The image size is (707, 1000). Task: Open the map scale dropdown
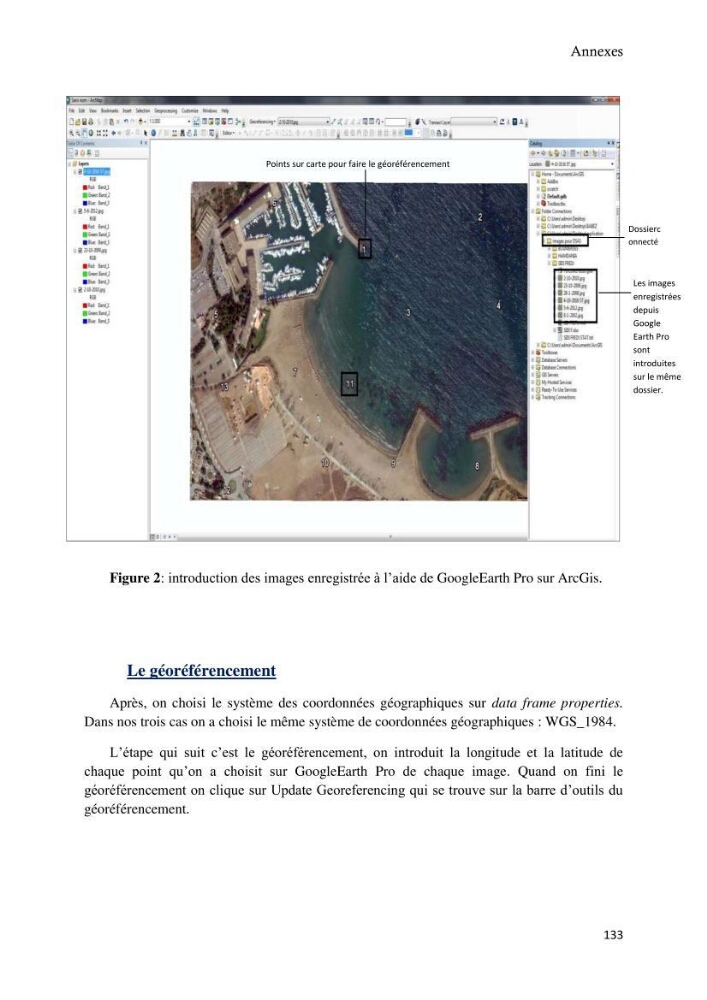click(189, 121)
